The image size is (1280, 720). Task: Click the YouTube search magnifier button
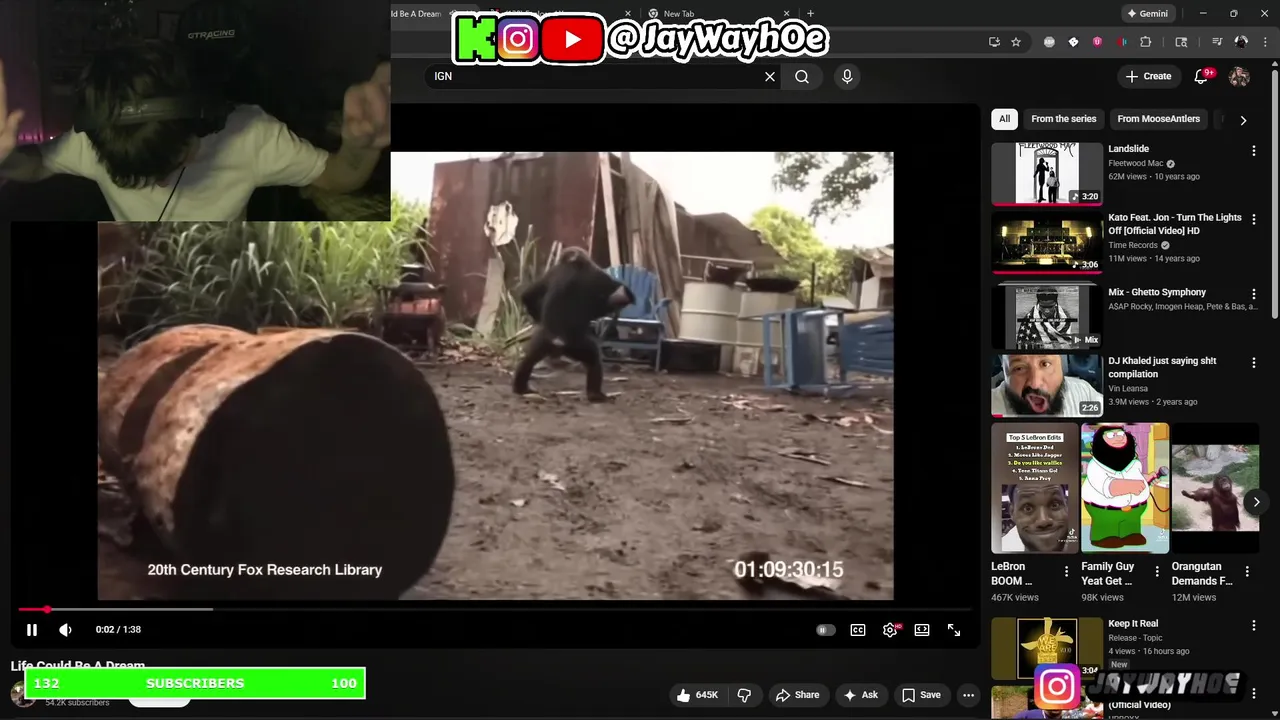(802, 76)
